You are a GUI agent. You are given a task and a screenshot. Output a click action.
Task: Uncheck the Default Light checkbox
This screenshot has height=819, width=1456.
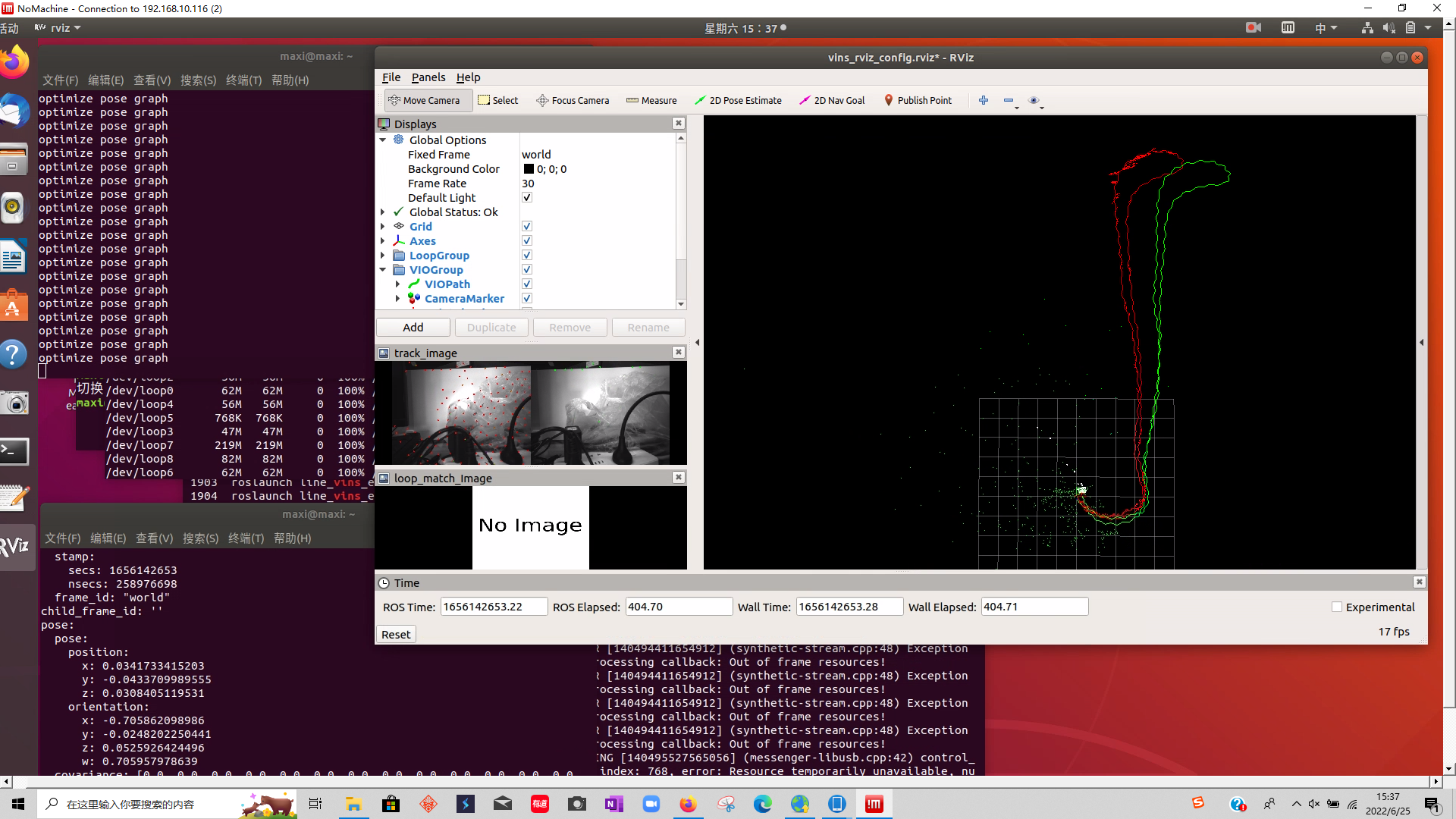[527, 197]
